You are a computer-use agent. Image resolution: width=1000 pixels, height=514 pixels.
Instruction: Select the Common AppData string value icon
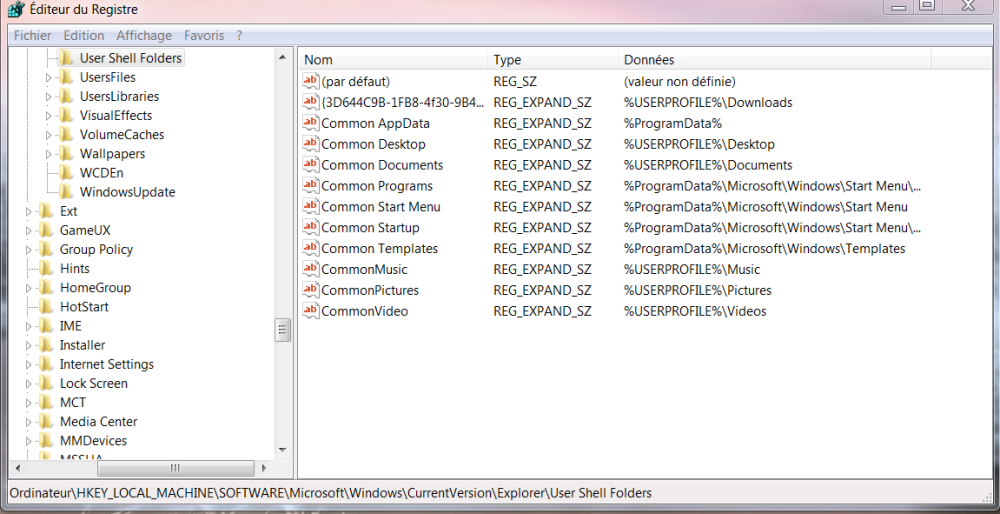coord(311,122)
